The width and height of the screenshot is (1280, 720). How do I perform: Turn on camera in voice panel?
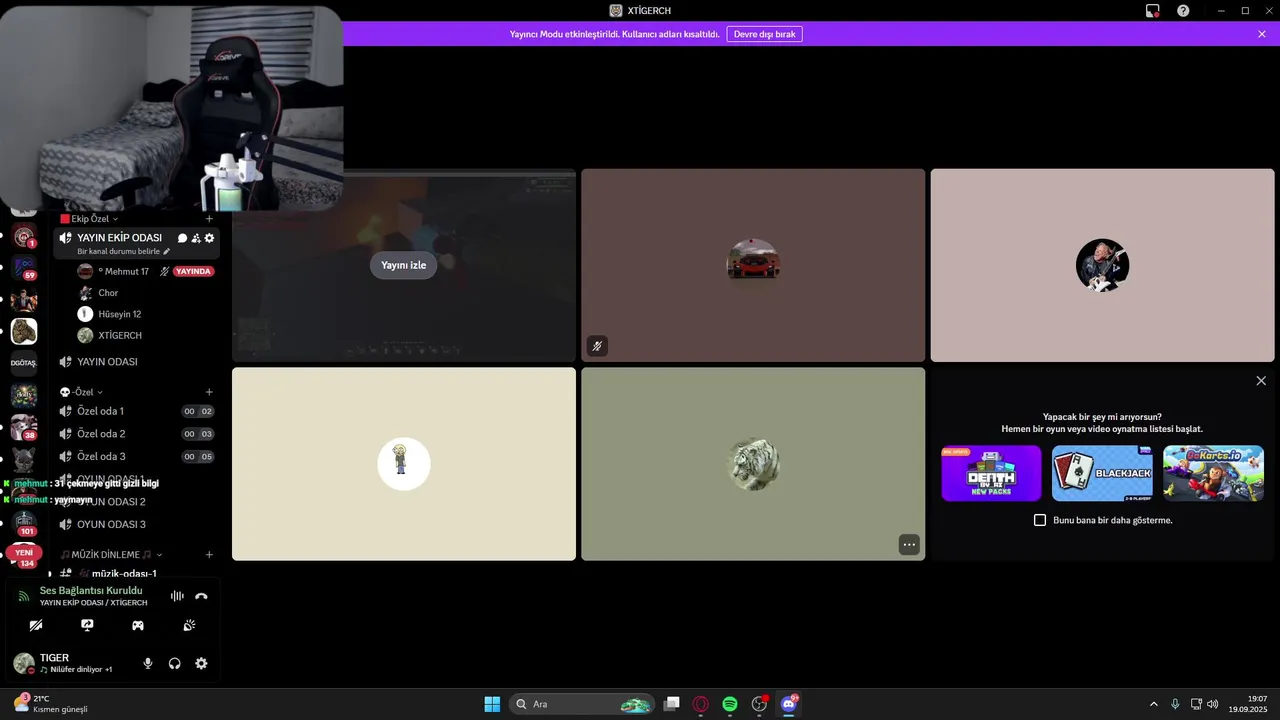36,625
